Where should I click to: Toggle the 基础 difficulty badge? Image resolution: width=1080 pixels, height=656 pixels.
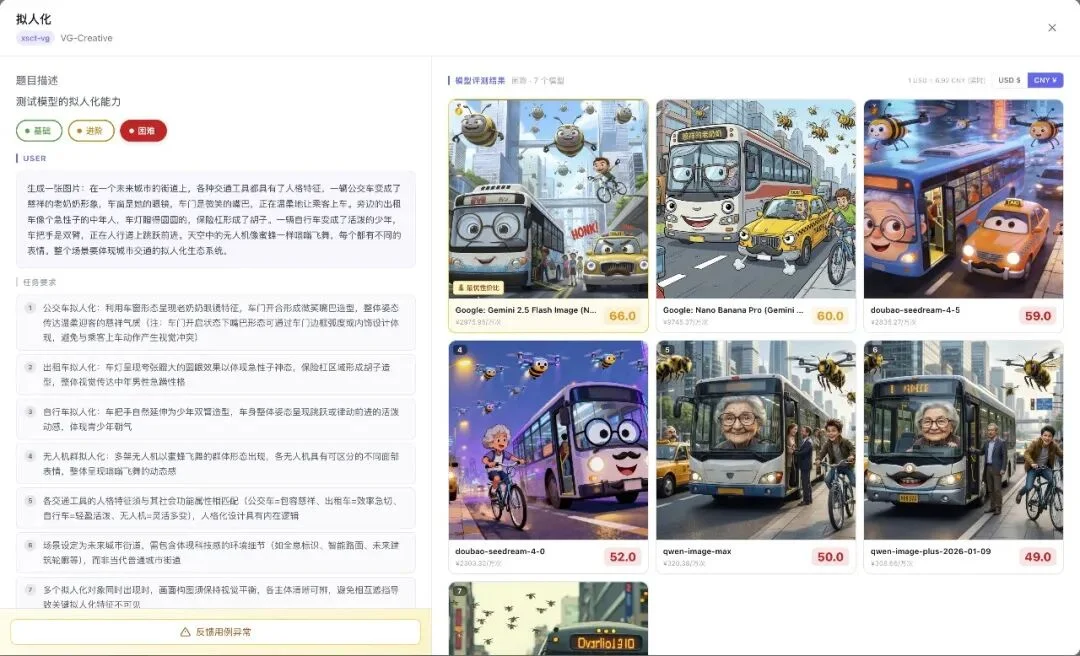(x=37, y=130)
